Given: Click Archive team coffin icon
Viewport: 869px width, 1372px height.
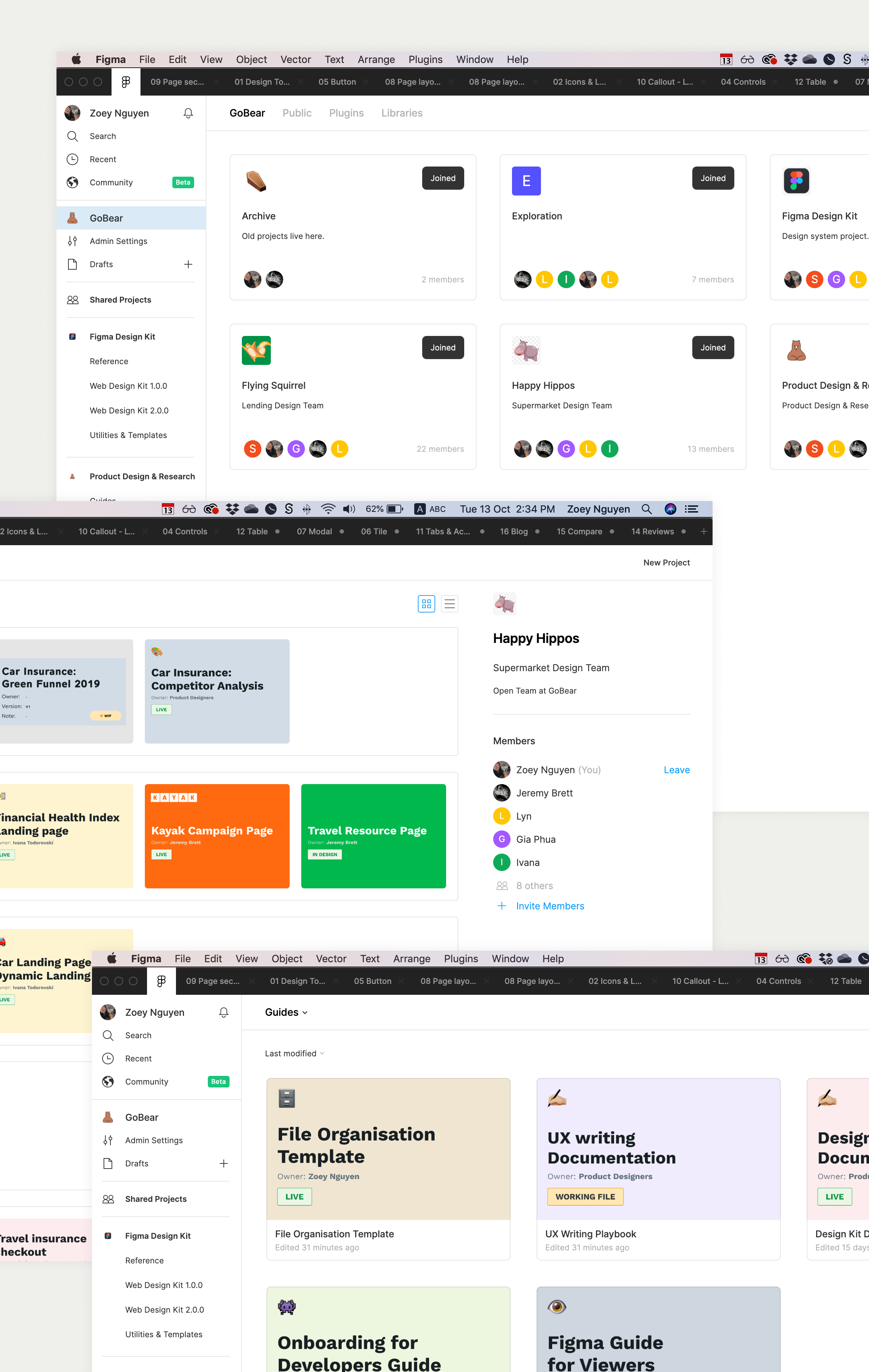Looking at the screenshot, I should point(256,181).
